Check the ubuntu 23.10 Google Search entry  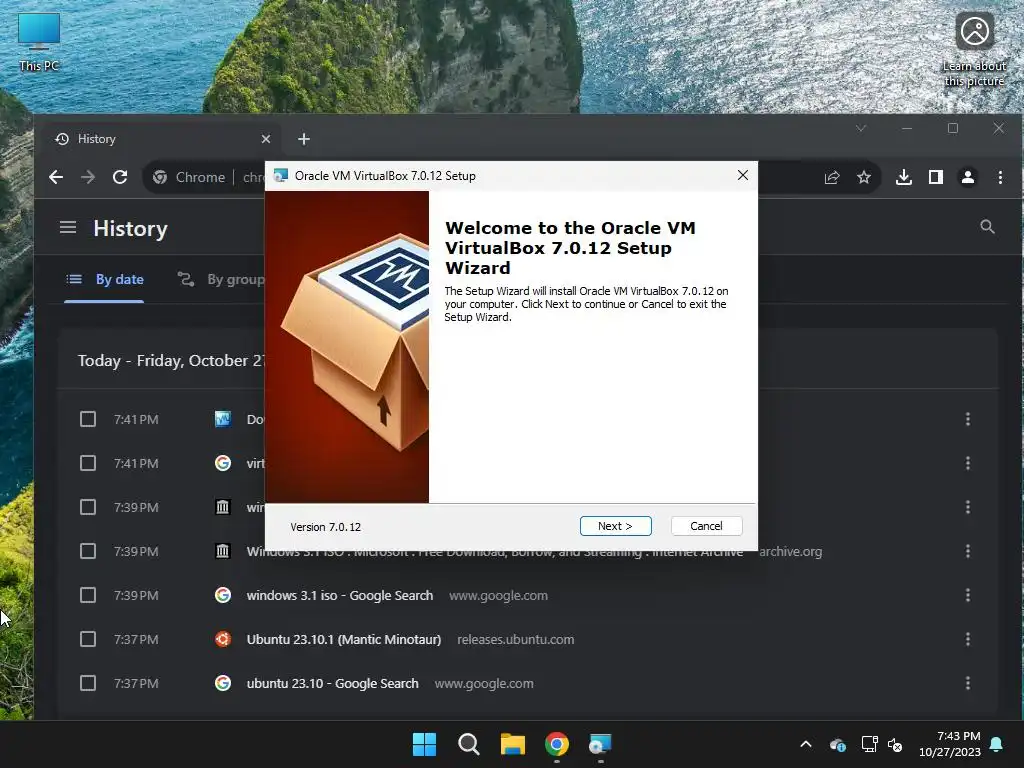[88, 683]
